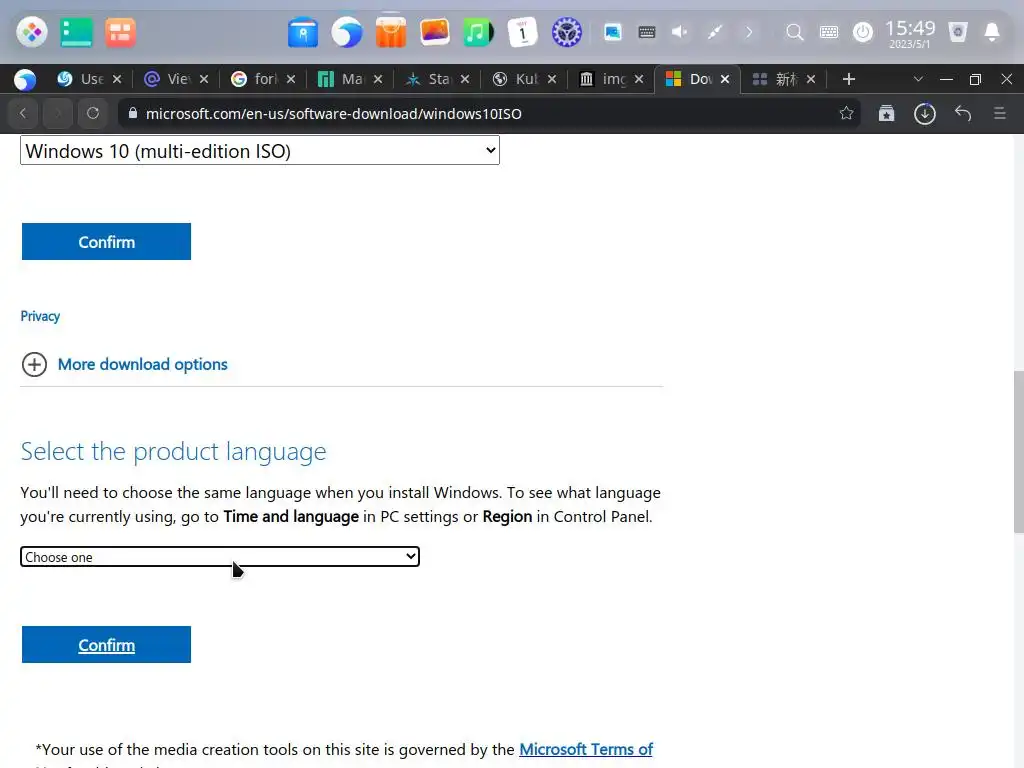Open the 'Choose one' language dropdown
The image size is (1024, 768).
coord(219,556)
